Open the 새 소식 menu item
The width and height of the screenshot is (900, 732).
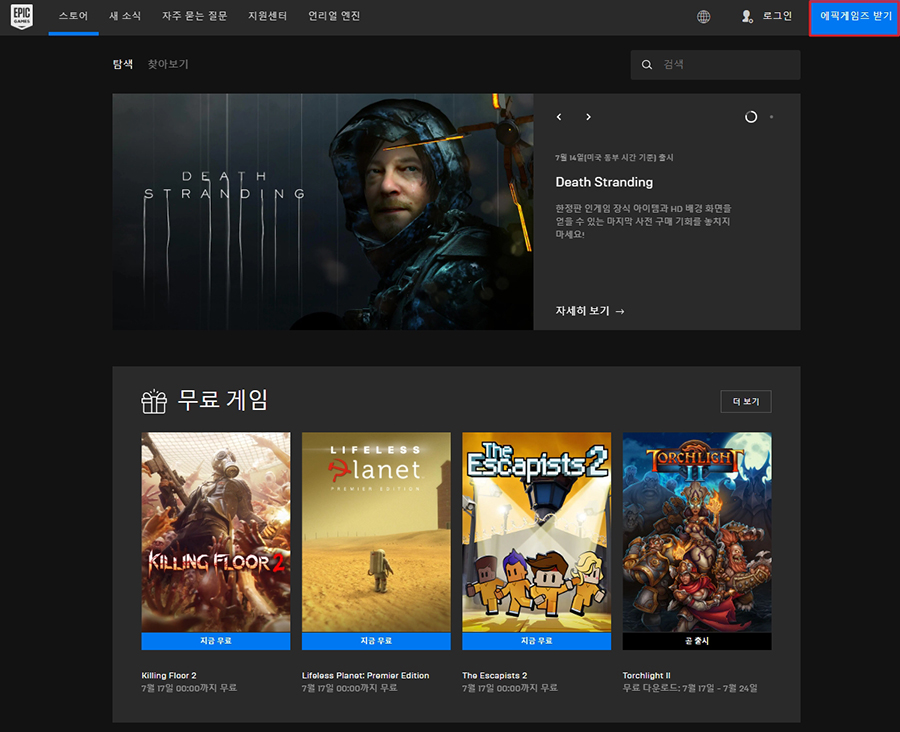pyautogui.click(x=125, y=16)
